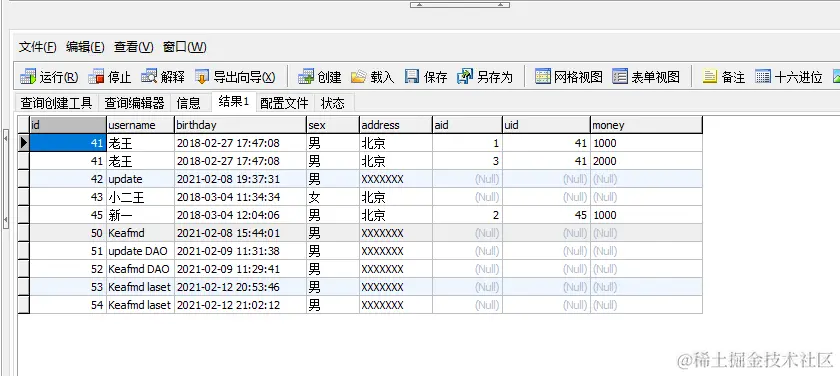Image resolution: width=840 pixels, height=376 pixels.
Task: Select the cell with username 'Keafmd DAO'
Action: tap(140, 269)
